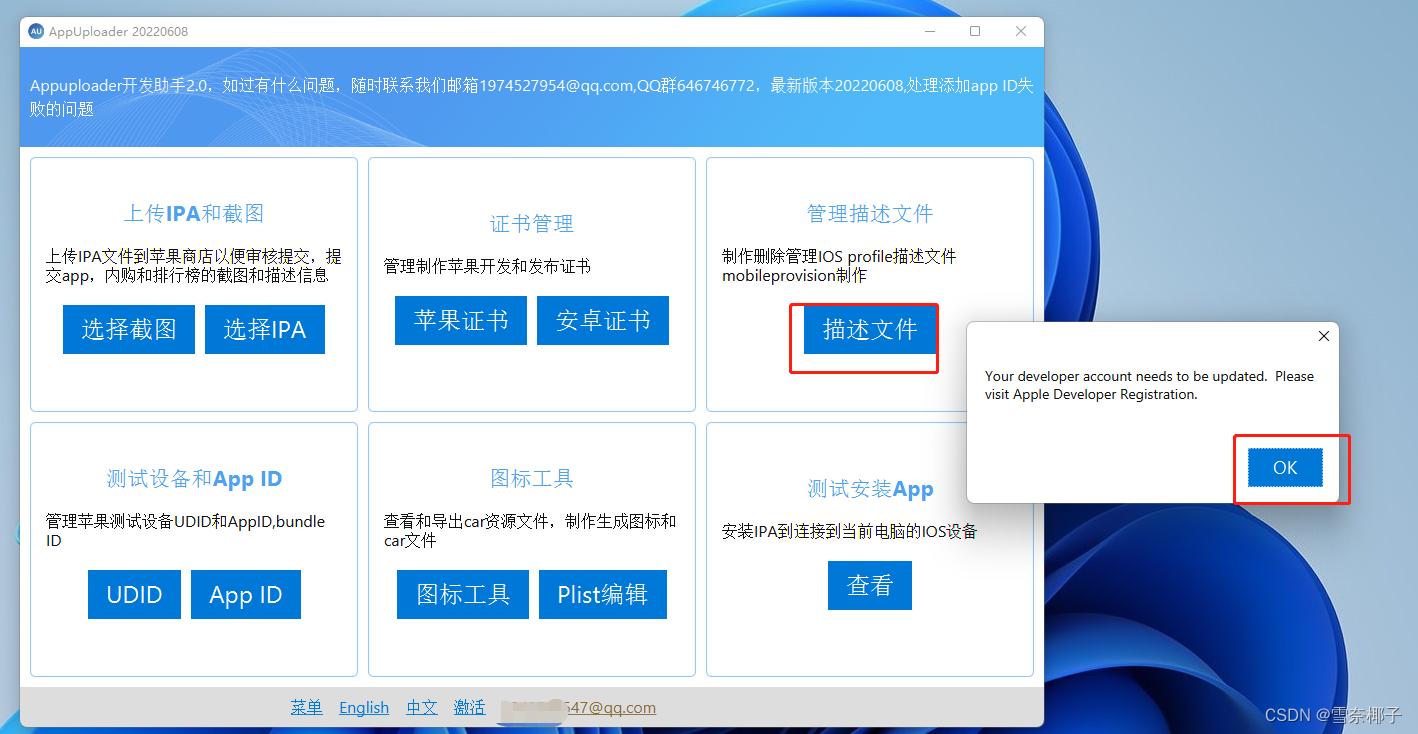The width and height of the screenshot is (1418, 734).
Task: Click the 上传IPA和截图 heading
Action: pos(194,213)
